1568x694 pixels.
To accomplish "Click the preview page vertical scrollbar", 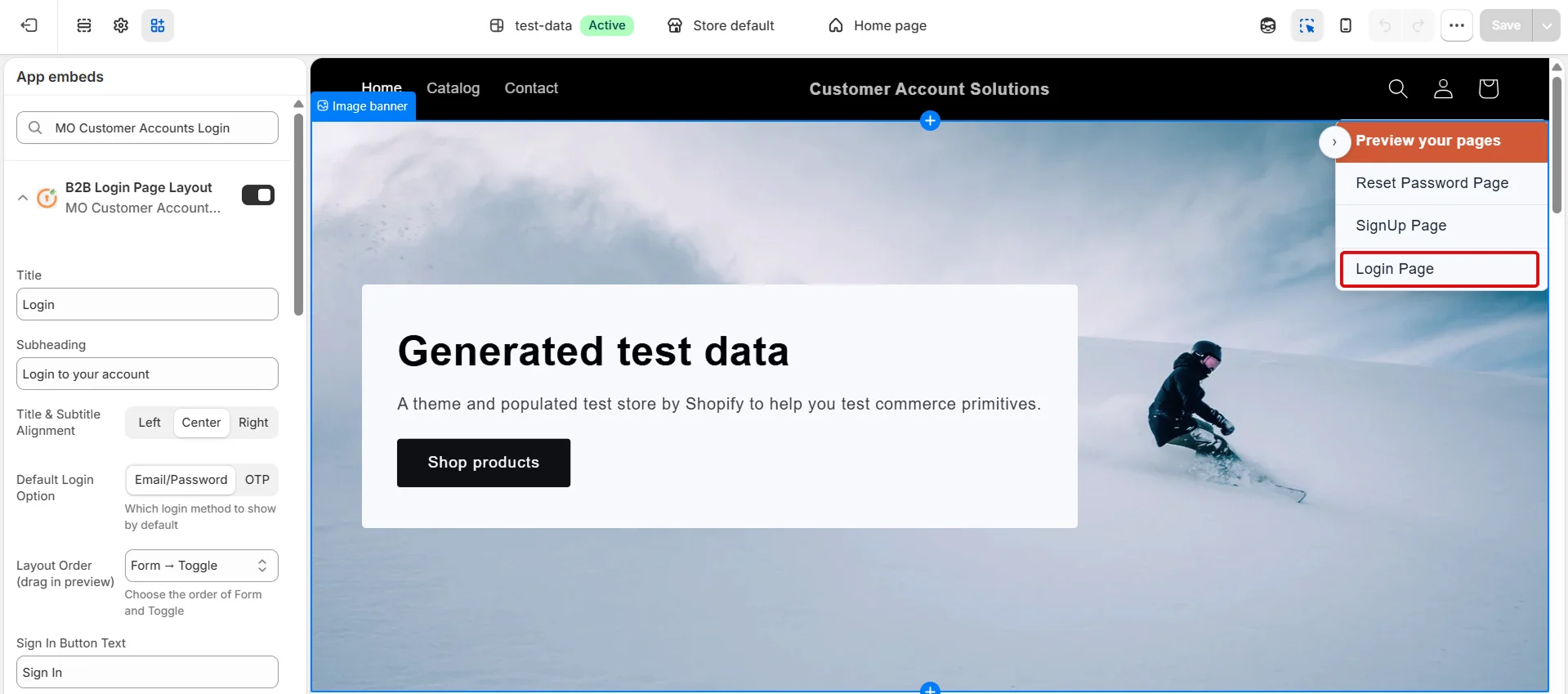I will tap(1557, 144).
